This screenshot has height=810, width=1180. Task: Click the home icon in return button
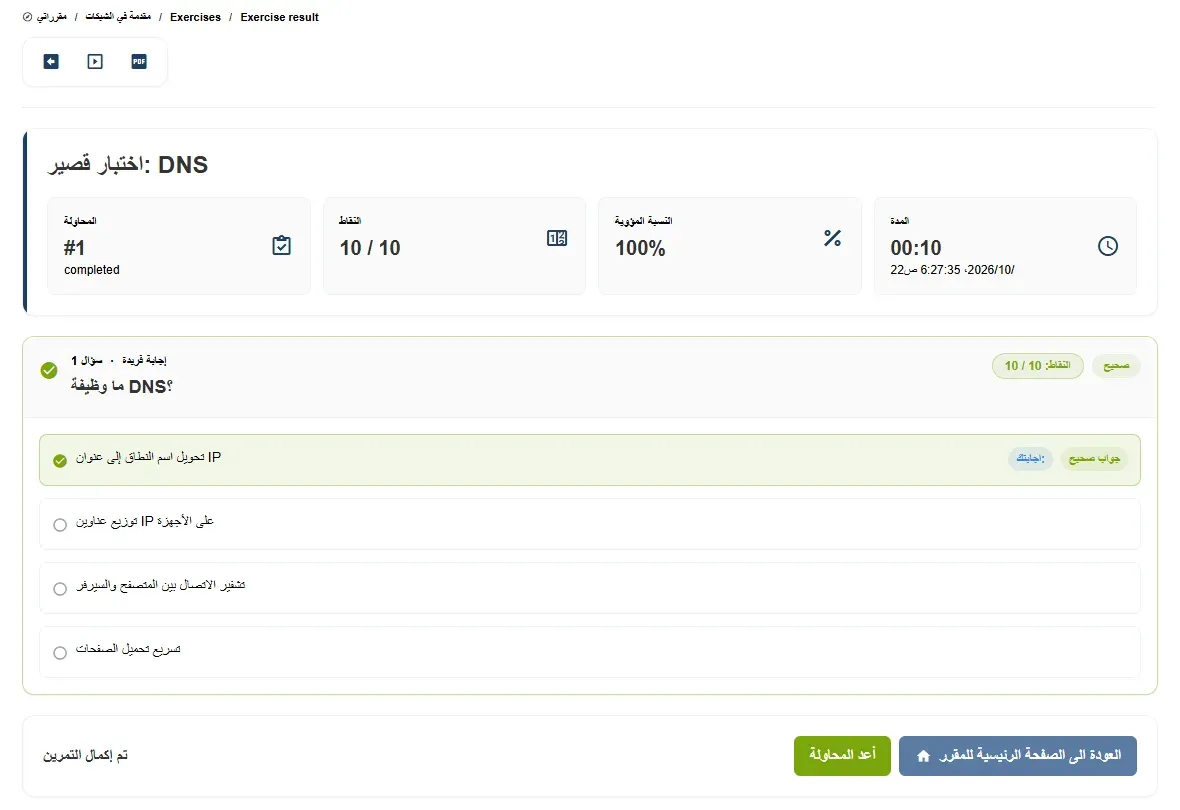(923, 756)
